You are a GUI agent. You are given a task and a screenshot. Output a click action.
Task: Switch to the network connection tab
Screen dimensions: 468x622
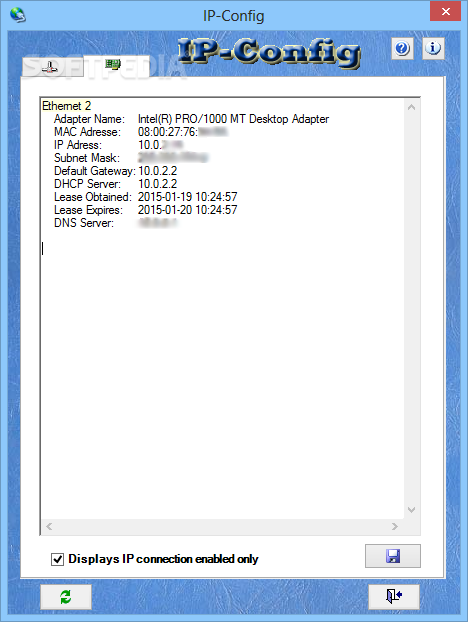pyautogui.click(x=52, y=67)
